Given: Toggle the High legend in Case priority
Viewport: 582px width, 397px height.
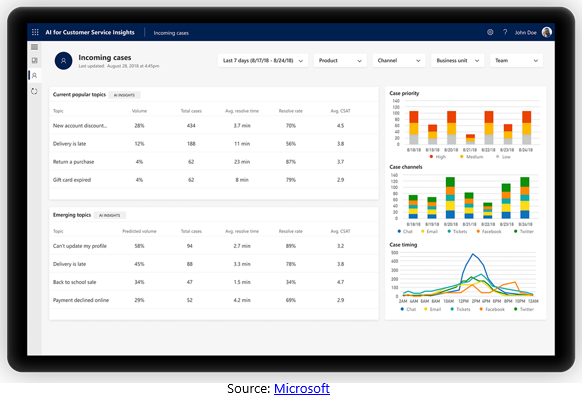Looking at the screenshot, I should click(438, 157).
